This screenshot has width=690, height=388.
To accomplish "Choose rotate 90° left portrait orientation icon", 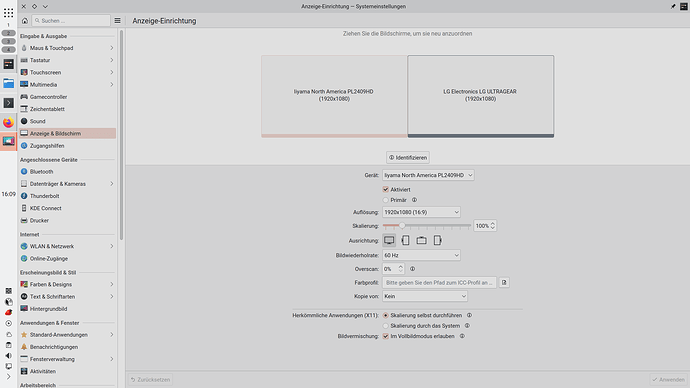I will (x=405, y=240).
